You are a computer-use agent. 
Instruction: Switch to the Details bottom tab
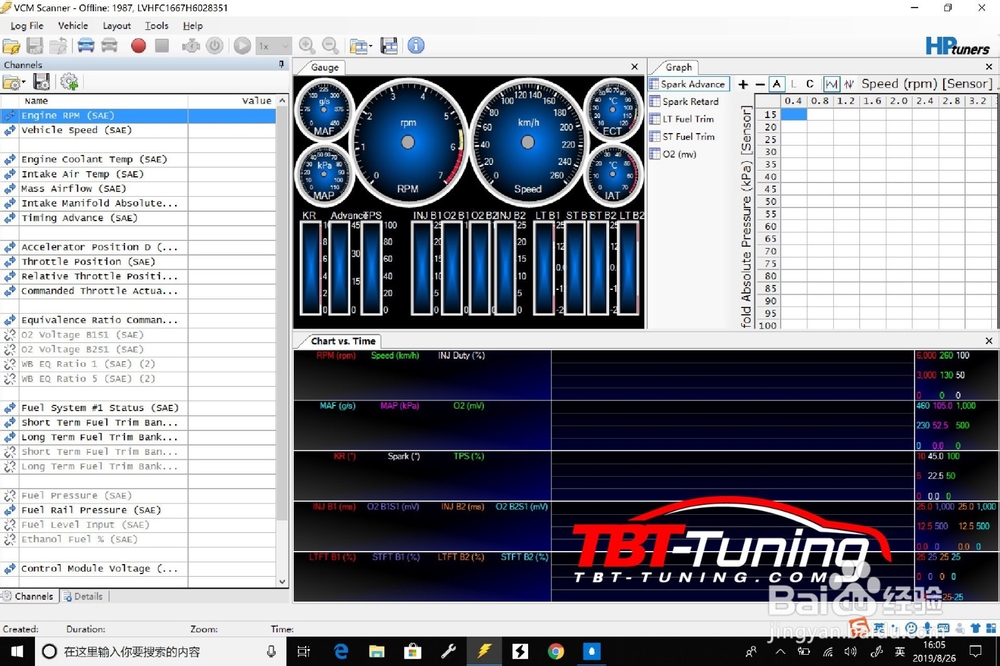pos(83,596)
